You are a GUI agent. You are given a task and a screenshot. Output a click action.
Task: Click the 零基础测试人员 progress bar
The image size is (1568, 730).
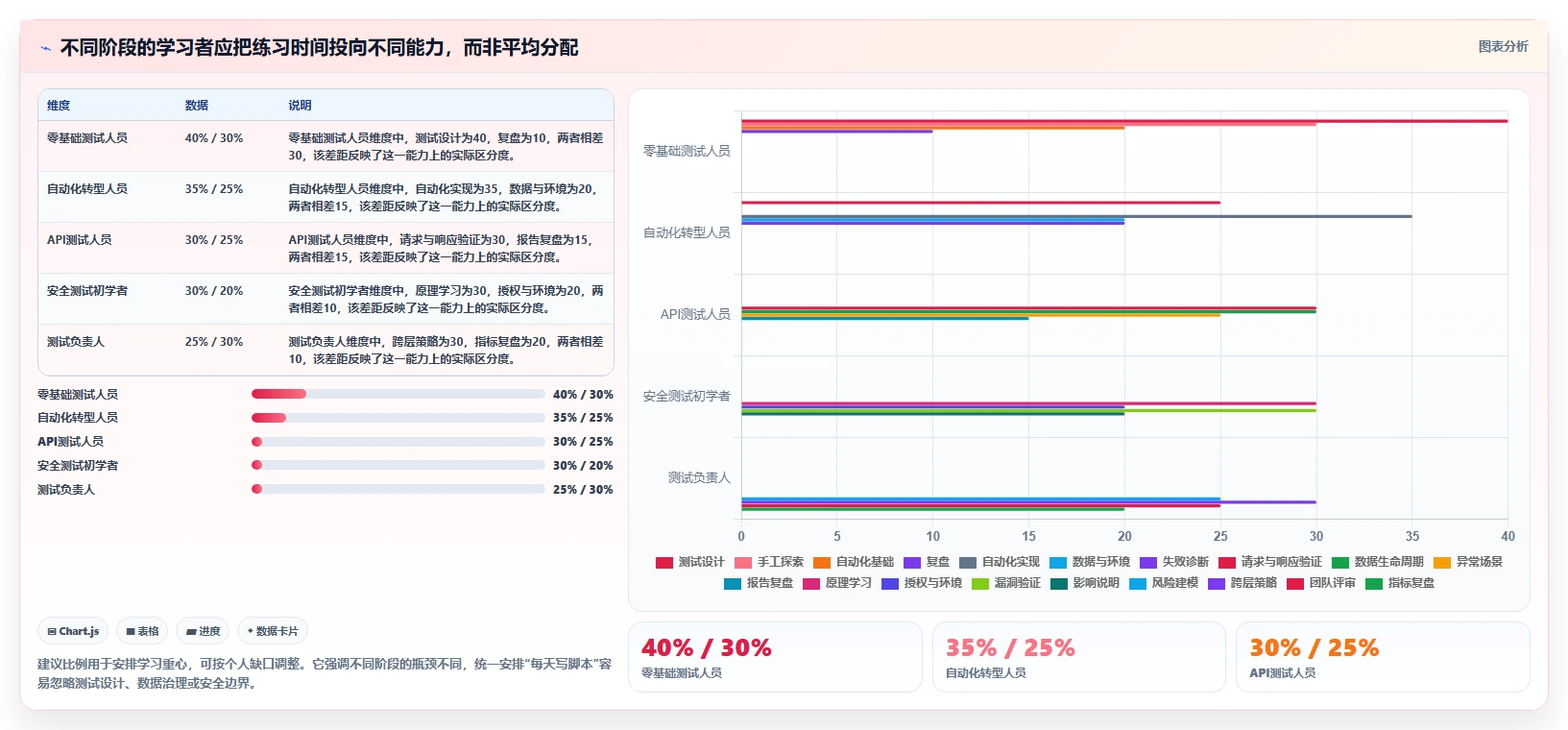point(398,394)
